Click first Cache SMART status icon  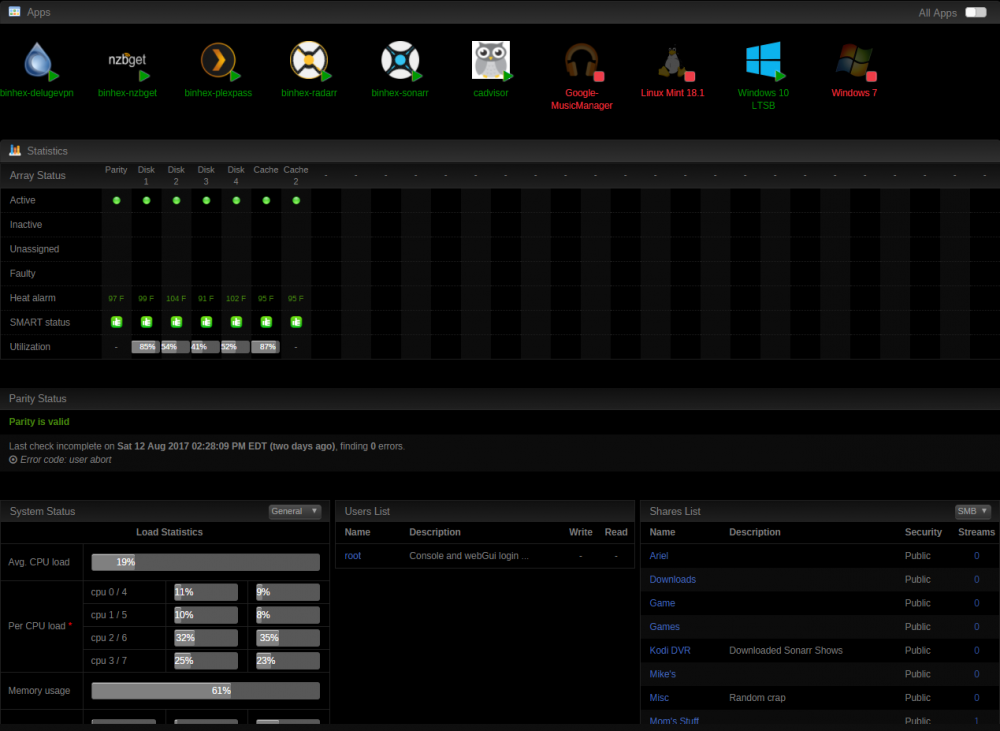(266, 322)
